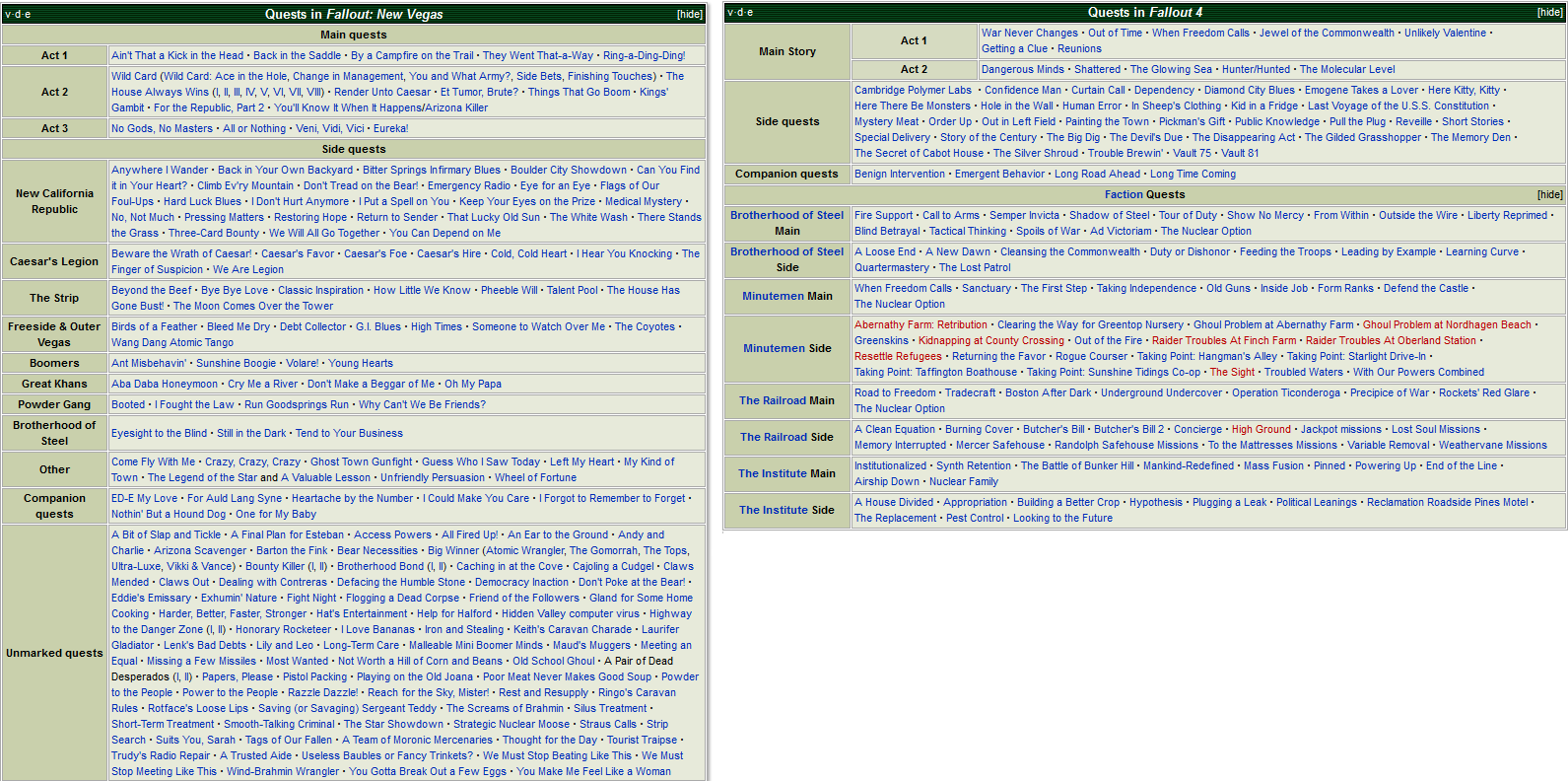Collapse the Faction Quests section
The image size is (1568, 781).
[x=1549, y=194]
